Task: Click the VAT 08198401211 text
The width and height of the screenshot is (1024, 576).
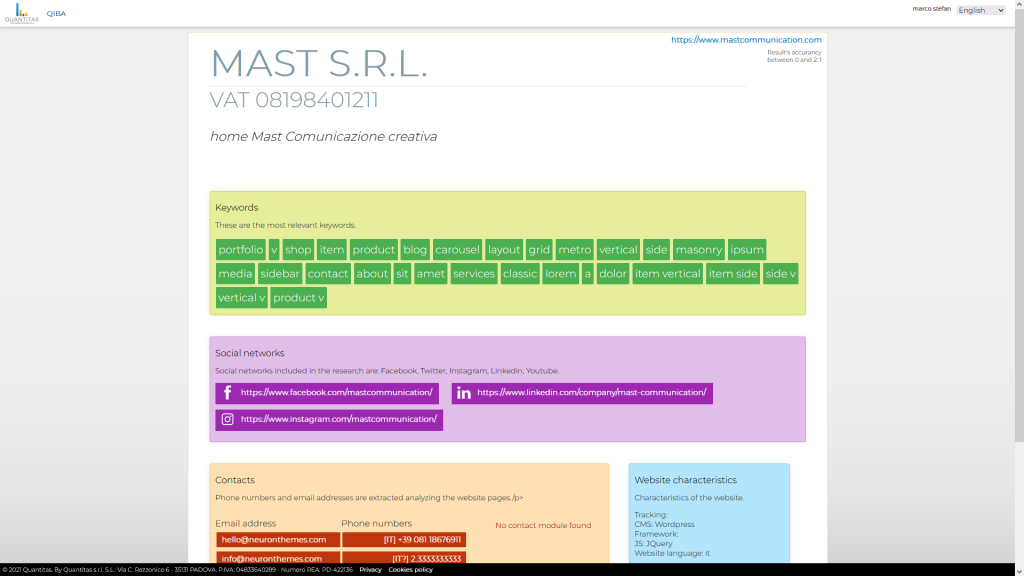Action: [x=294, y=100]
